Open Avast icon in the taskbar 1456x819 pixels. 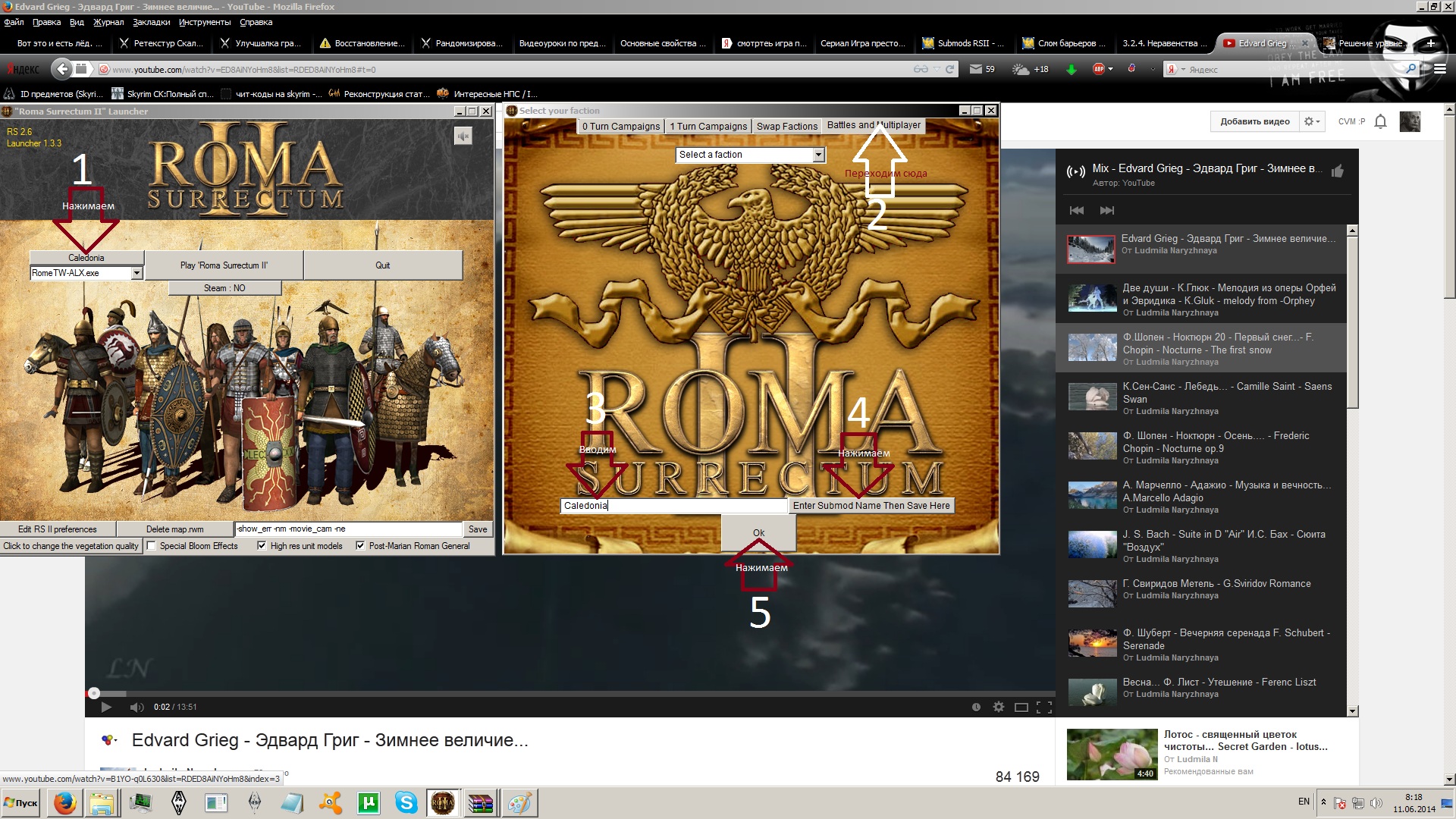pyautogui.click(x=331, y=802)
